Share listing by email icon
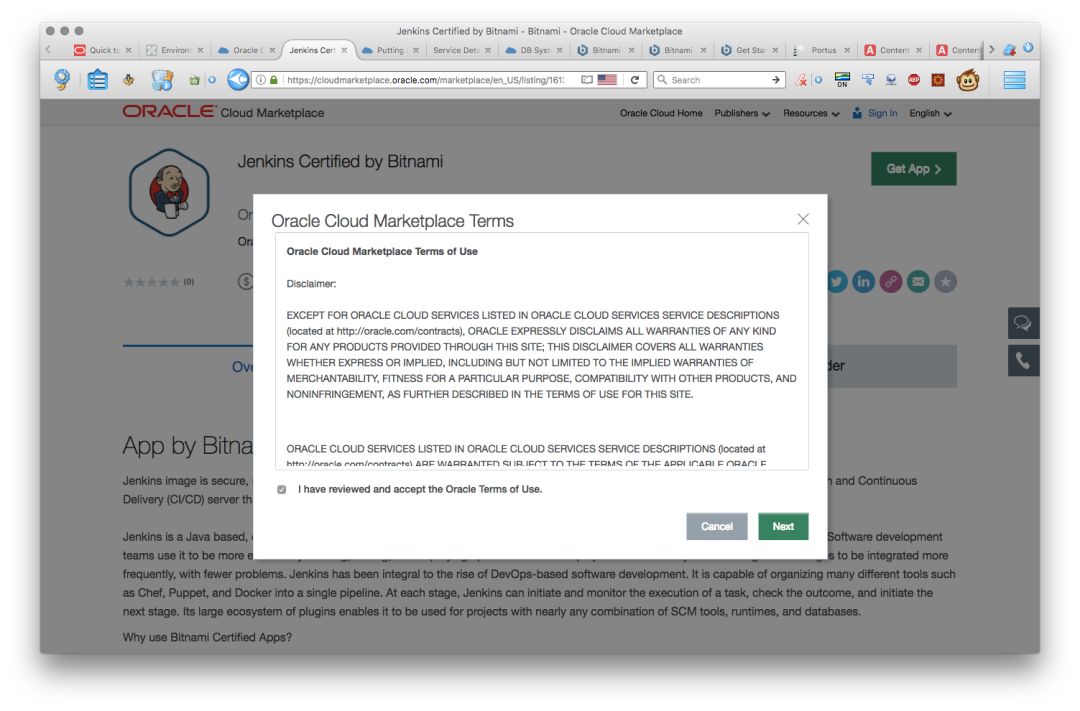Image resolution: width=1080 pixels, height=711 pixels. [x=918, y=281]
